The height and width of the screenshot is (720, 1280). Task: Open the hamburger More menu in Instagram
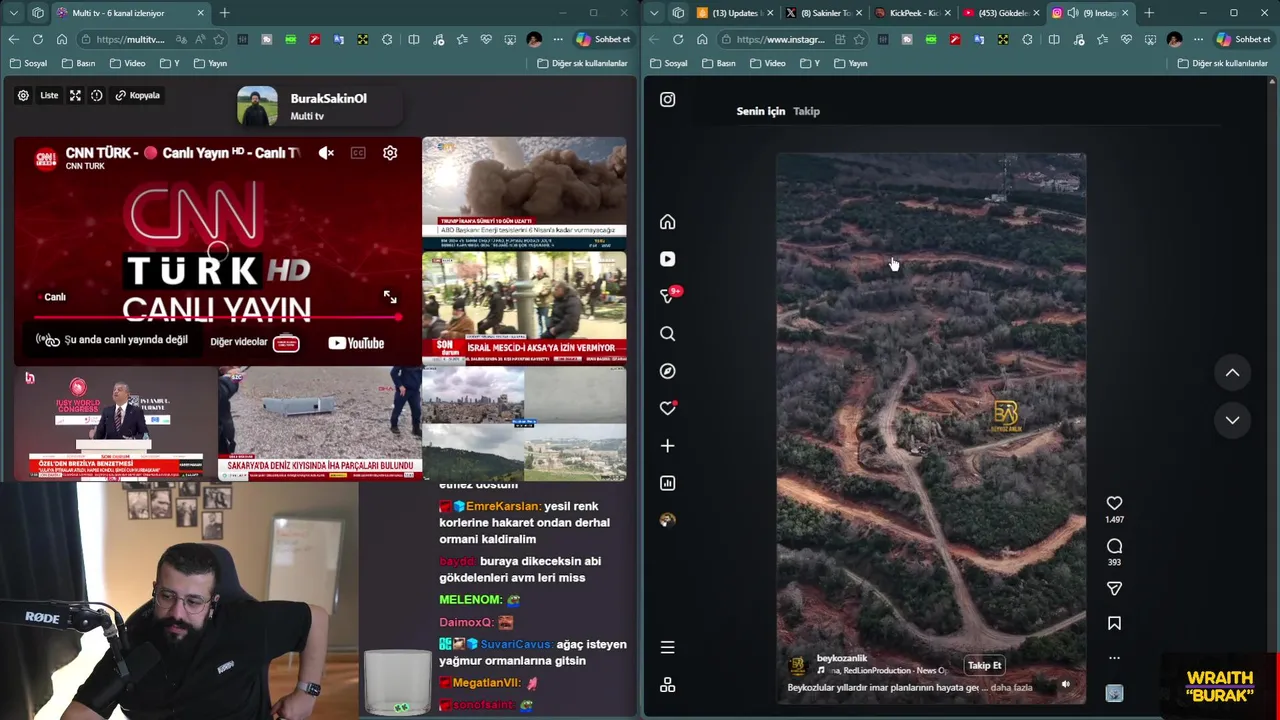click(667, 647)
